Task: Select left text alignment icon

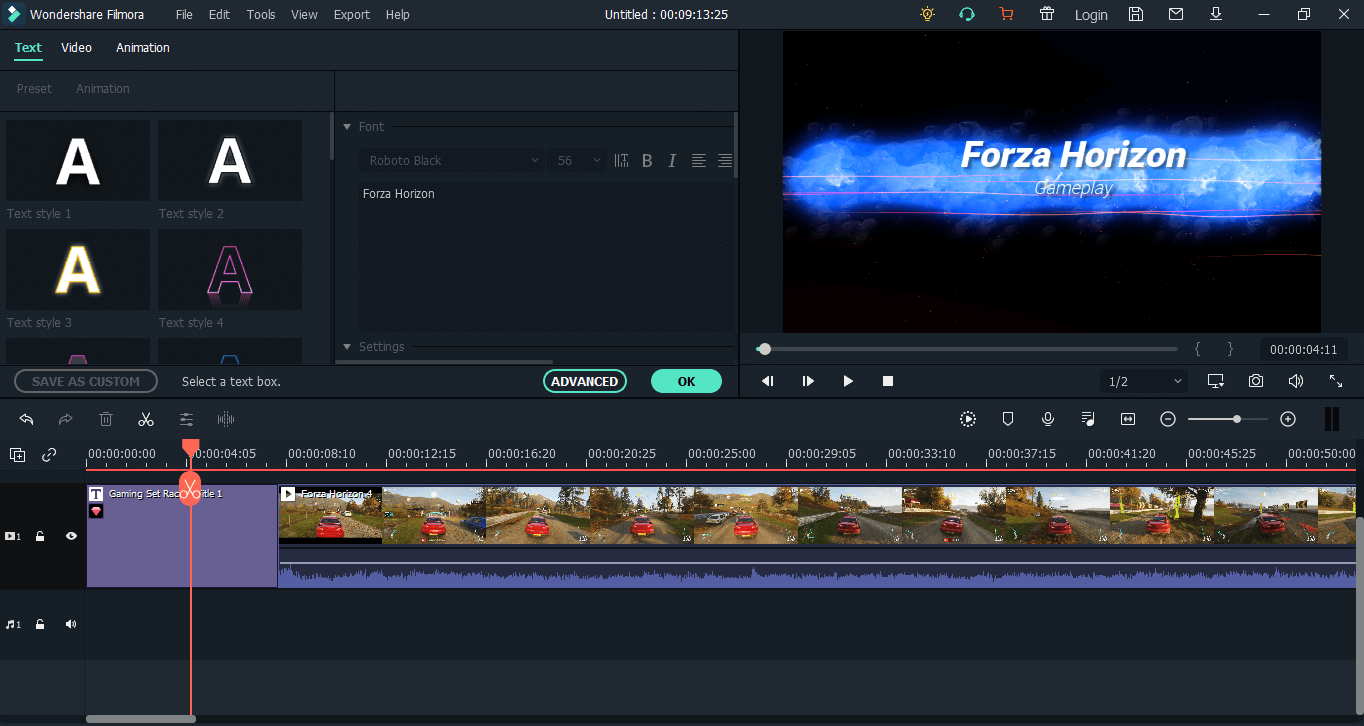Action: pos(699,160)
